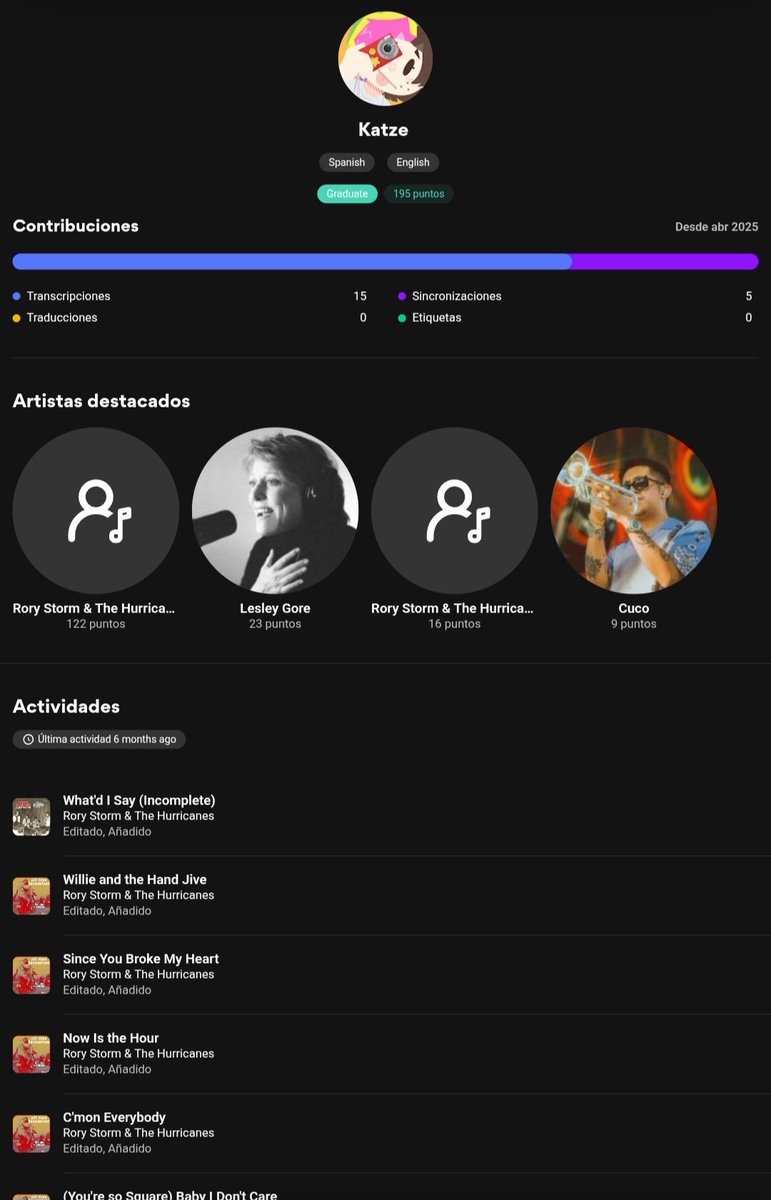Click artist name under What'd I Say
The height and width of the screenshot is (1200, 771).
139,816
